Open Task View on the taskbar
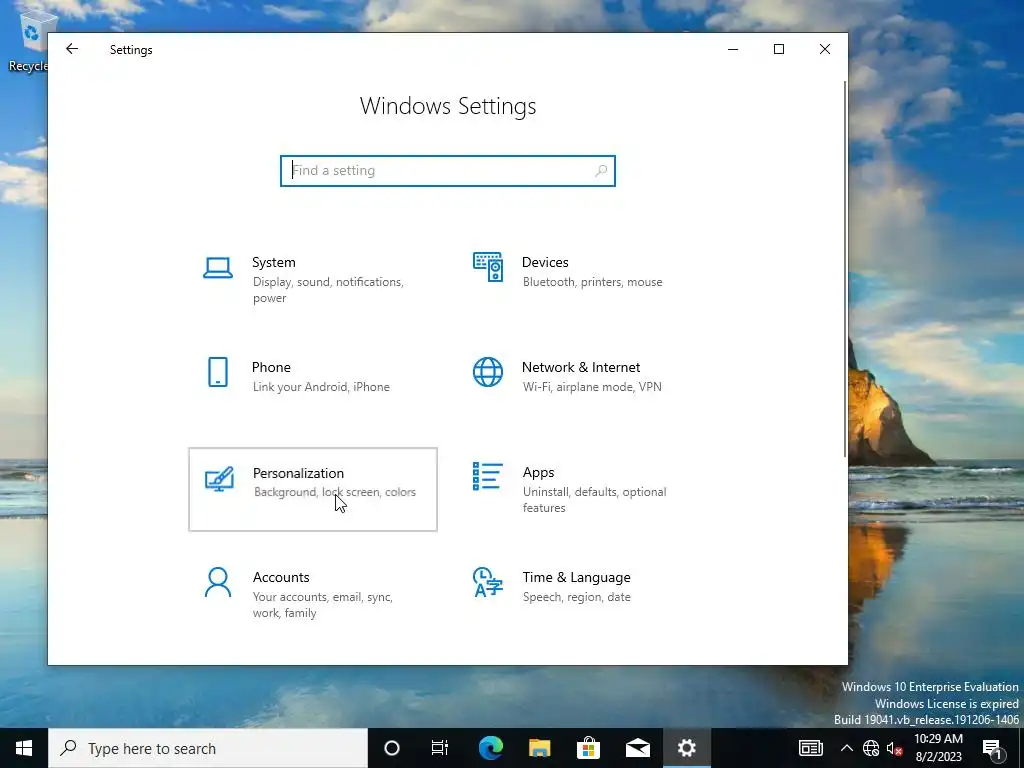 [x=440, y=748]
